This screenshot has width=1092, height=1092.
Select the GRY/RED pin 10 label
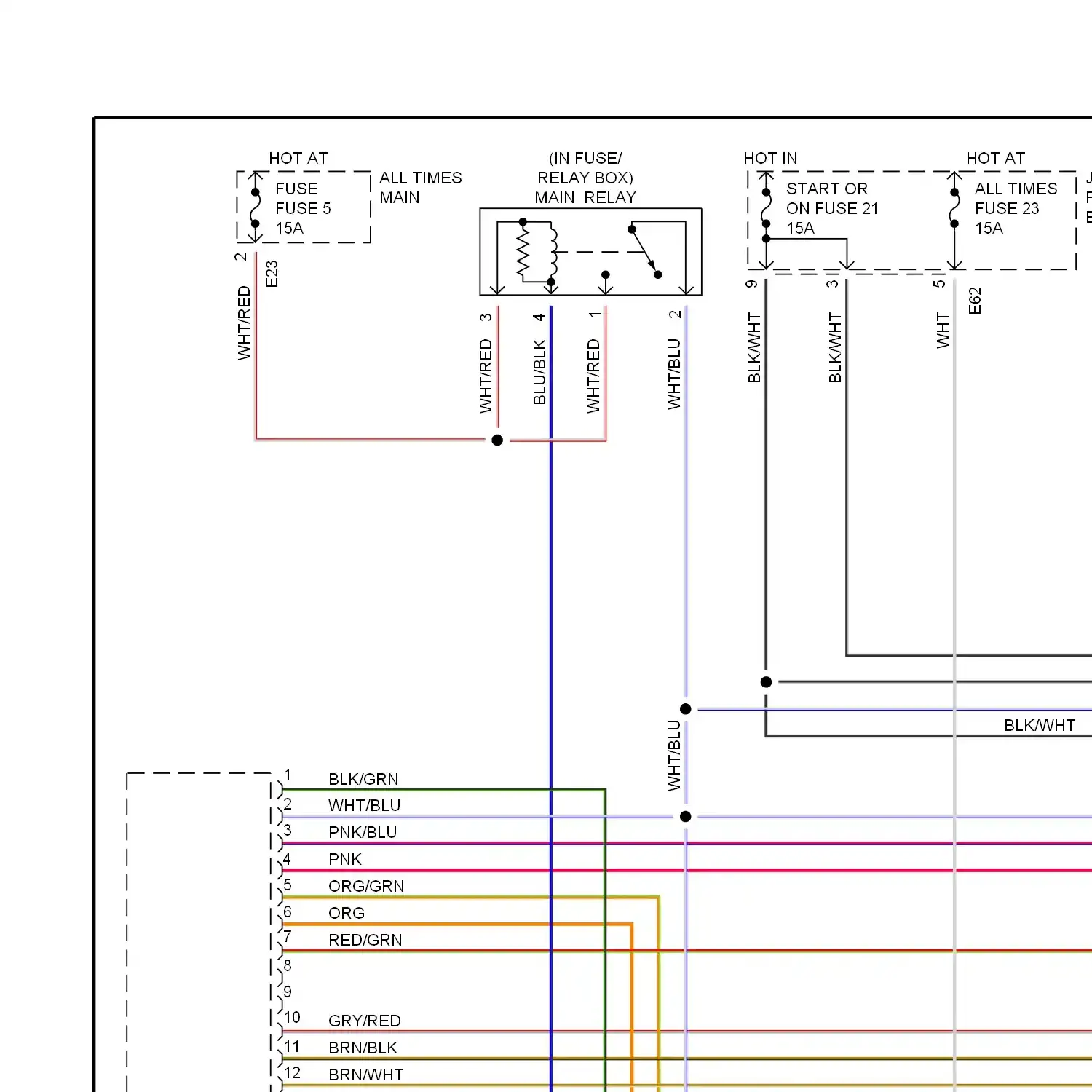point(365,1021)
